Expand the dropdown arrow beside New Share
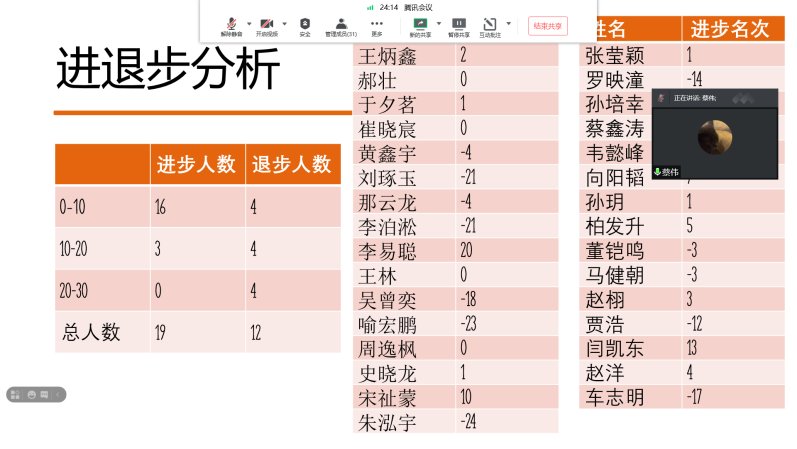This screenshot has height=449, width=797. tap(438, 23)
